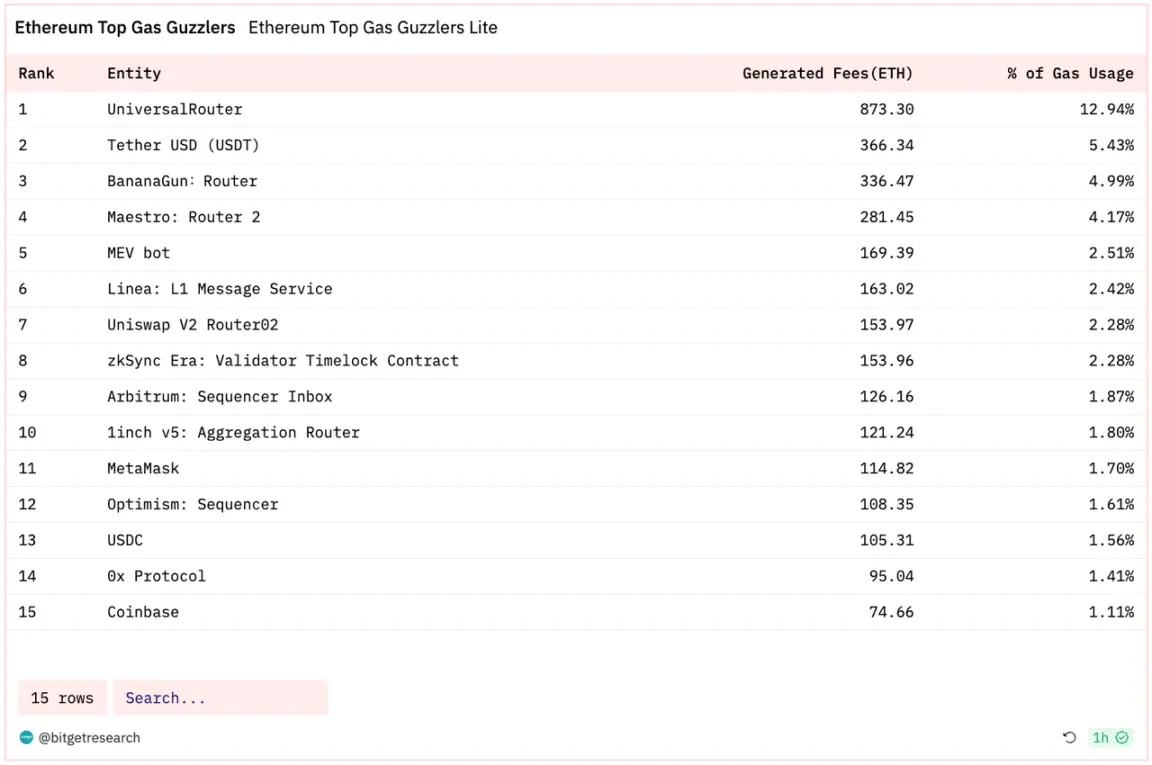This screenshot has width=1152, height=765.
Task: Open the @bitgetresearch profile link
Action: click(x=89, y=738)
